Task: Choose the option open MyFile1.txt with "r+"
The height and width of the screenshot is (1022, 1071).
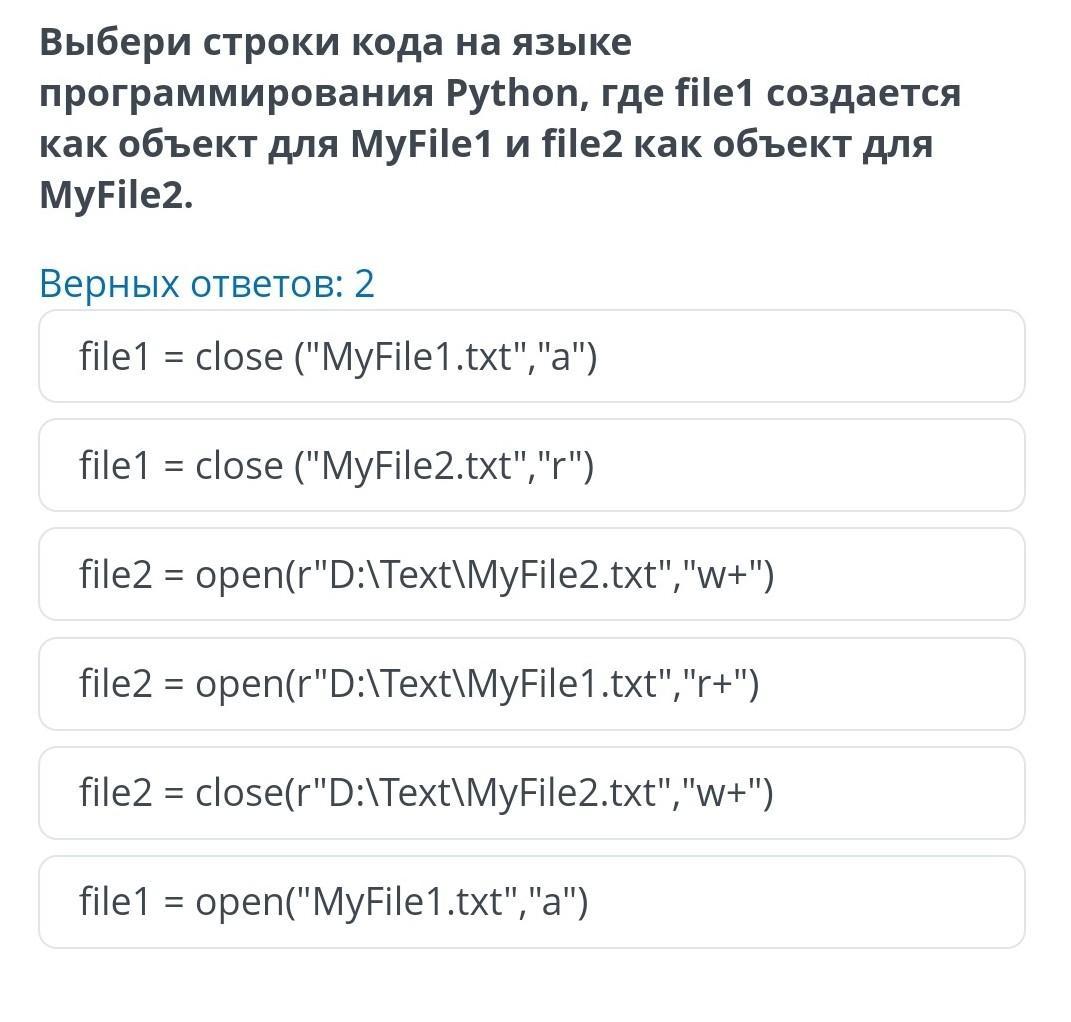Action: [531, 684]
